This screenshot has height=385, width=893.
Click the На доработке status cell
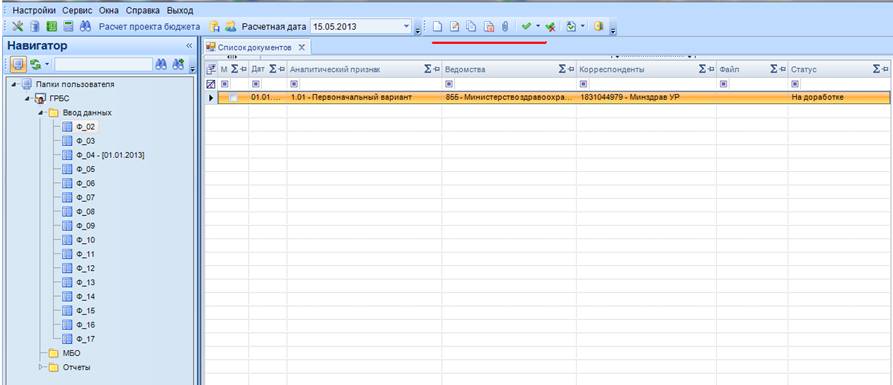pyautogui.click(x=838, y=98)
